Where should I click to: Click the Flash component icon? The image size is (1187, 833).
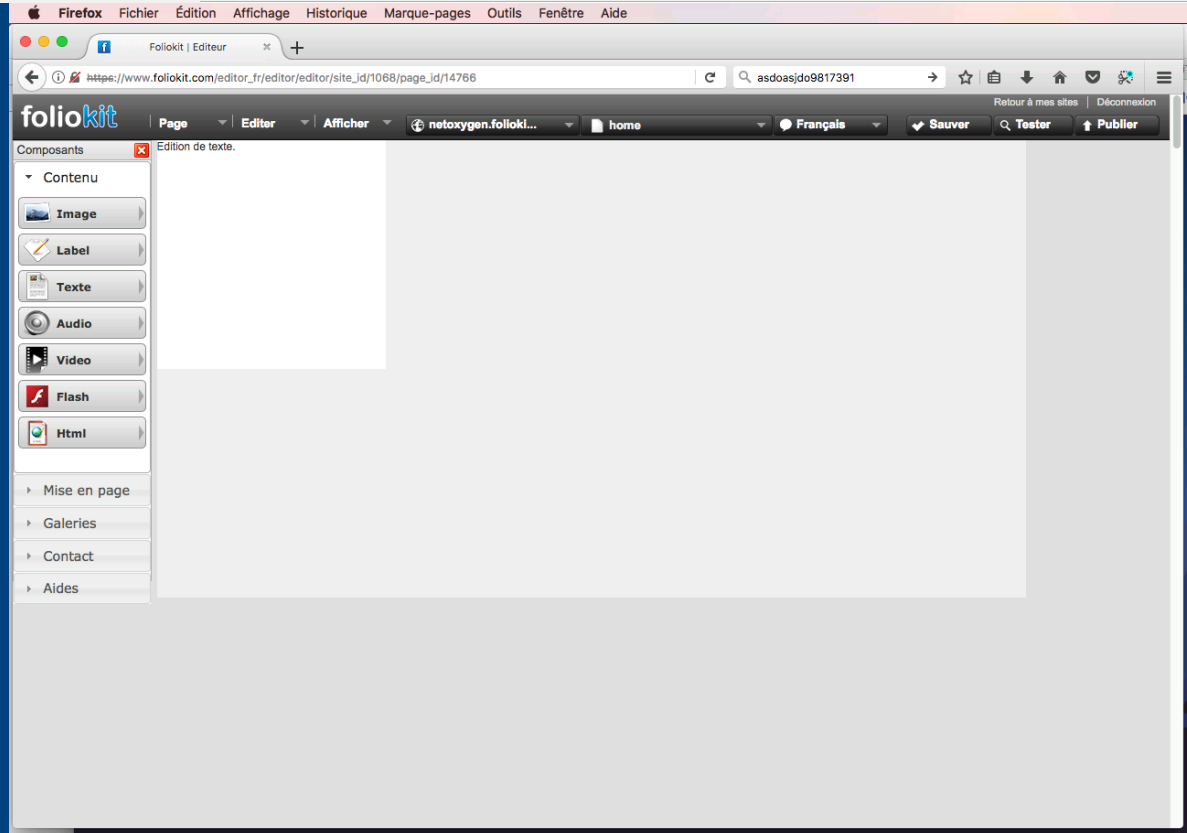coord(37,397)
